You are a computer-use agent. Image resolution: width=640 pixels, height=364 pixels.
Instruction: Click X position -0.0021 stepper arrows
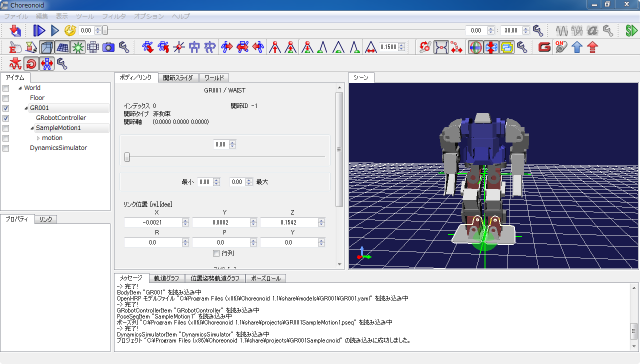coord(186,222)
